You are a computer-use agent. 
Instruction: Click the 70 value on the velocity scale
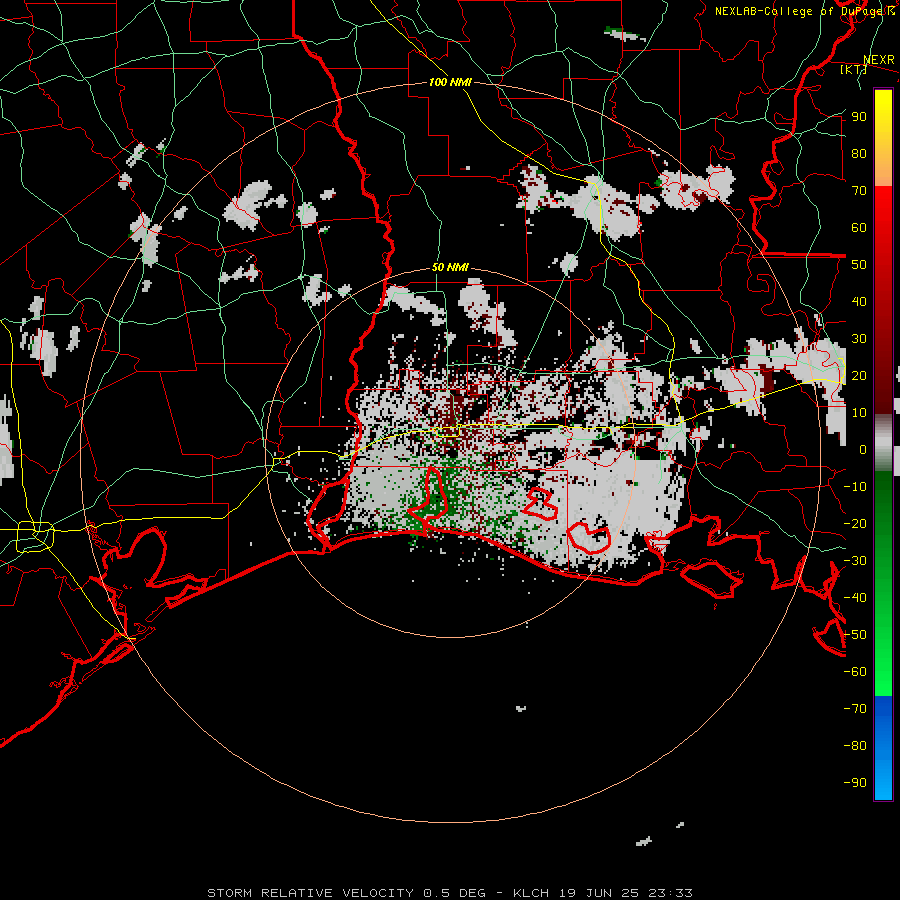click(x=859, y=190)
